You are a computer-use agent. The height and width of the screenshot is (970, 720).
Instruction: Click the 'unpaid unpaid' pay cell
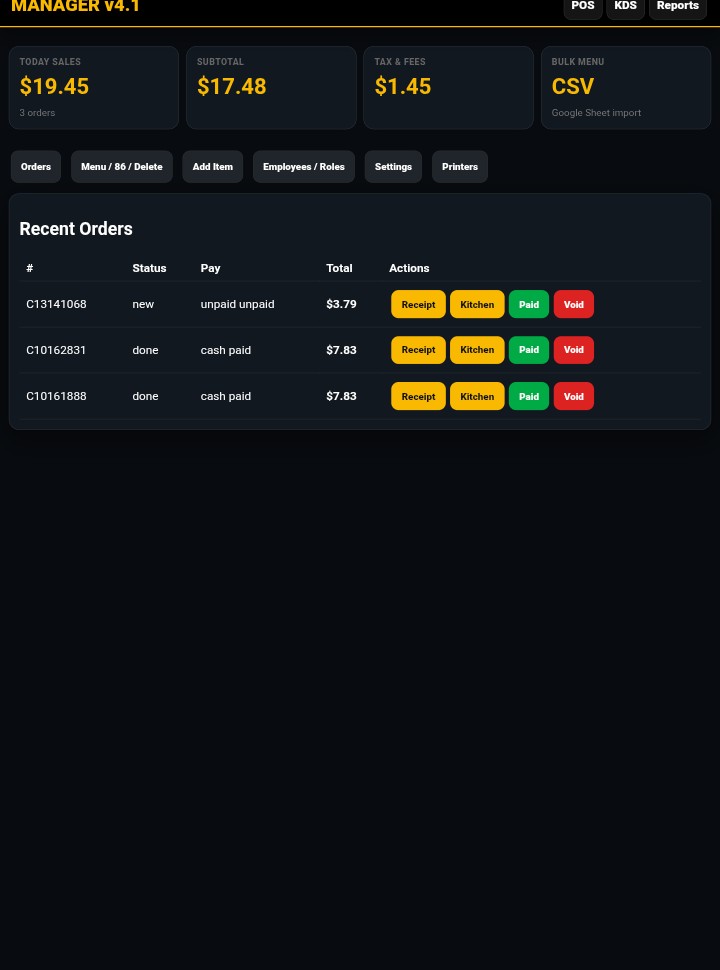pos(238,304)
